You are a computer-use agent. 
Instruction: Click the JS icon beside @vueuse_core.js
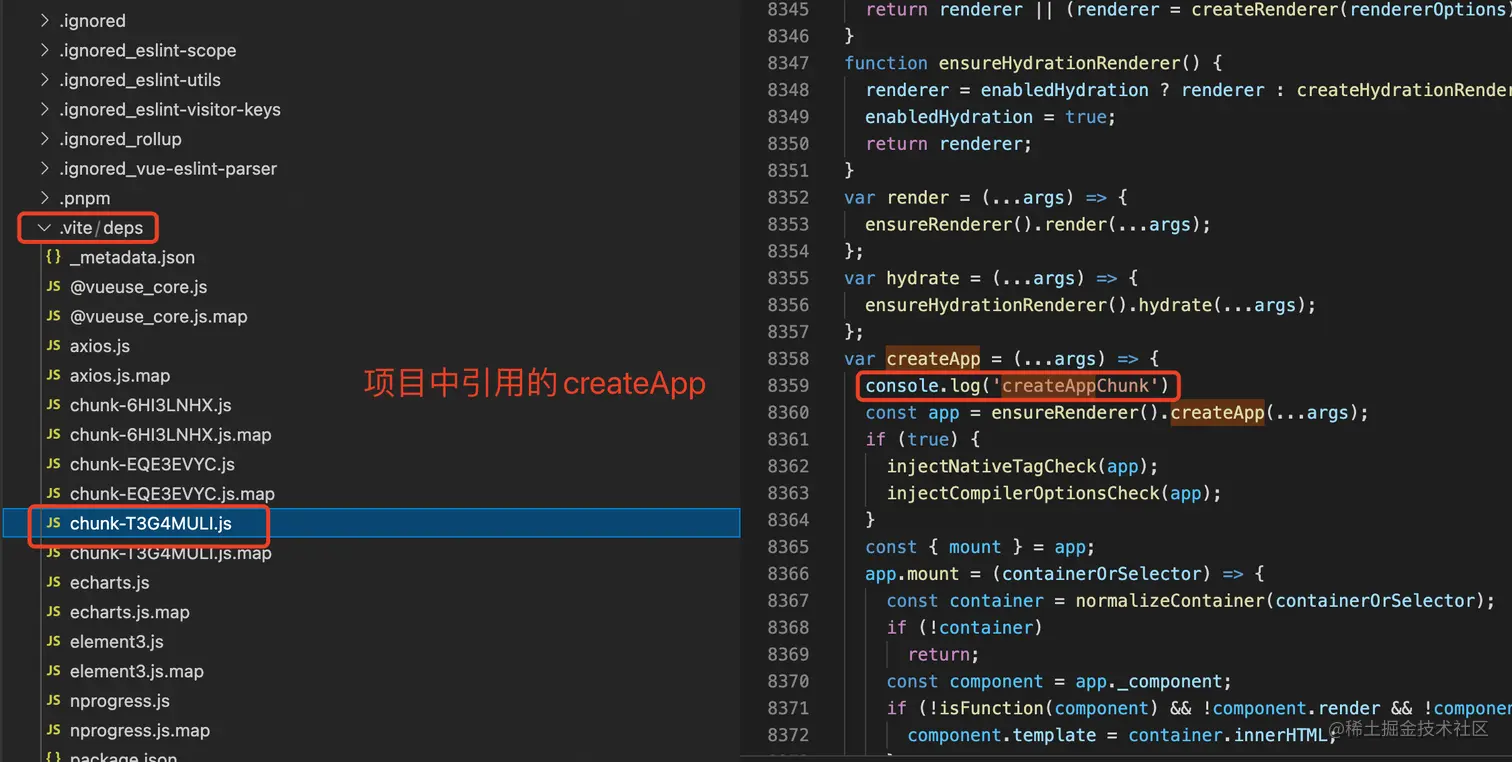point(53,287)
